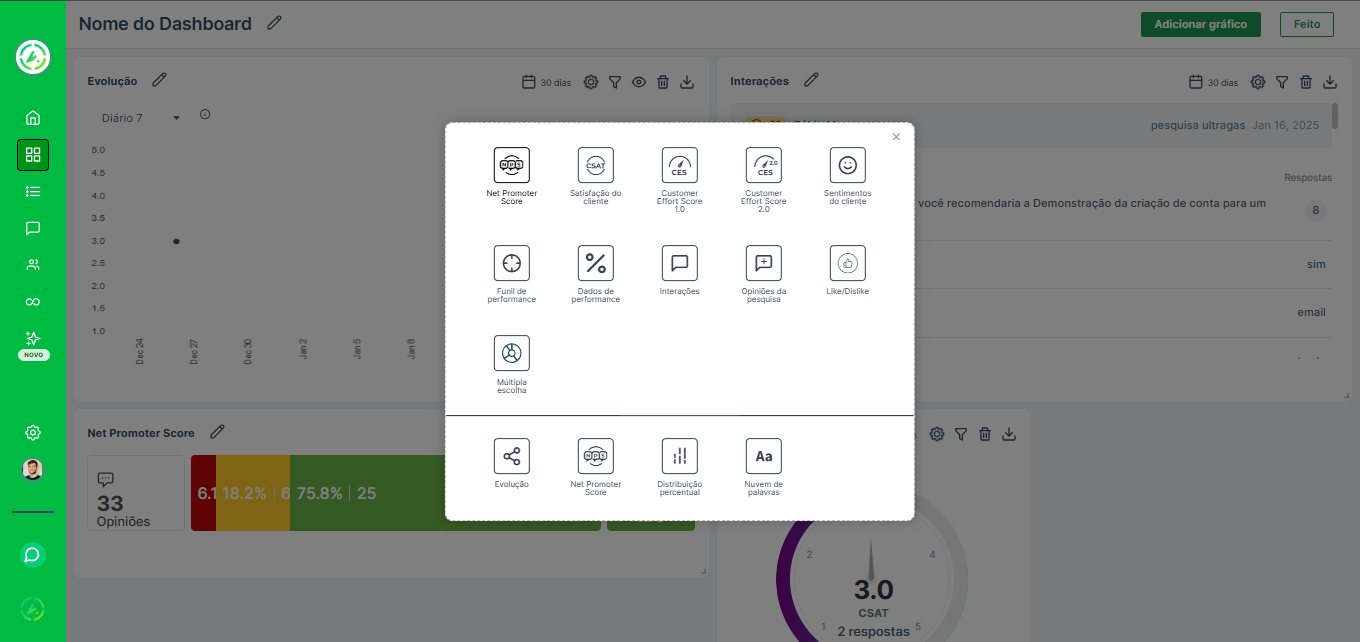Select Dados de performance percent option
Screen dimensions: 1360x642
tap(596, 274)
